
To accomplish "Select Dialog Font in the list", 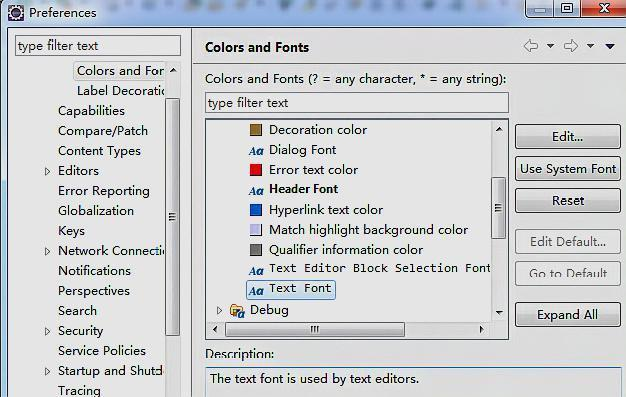I will pyautogui.click(x=303, y=150).
